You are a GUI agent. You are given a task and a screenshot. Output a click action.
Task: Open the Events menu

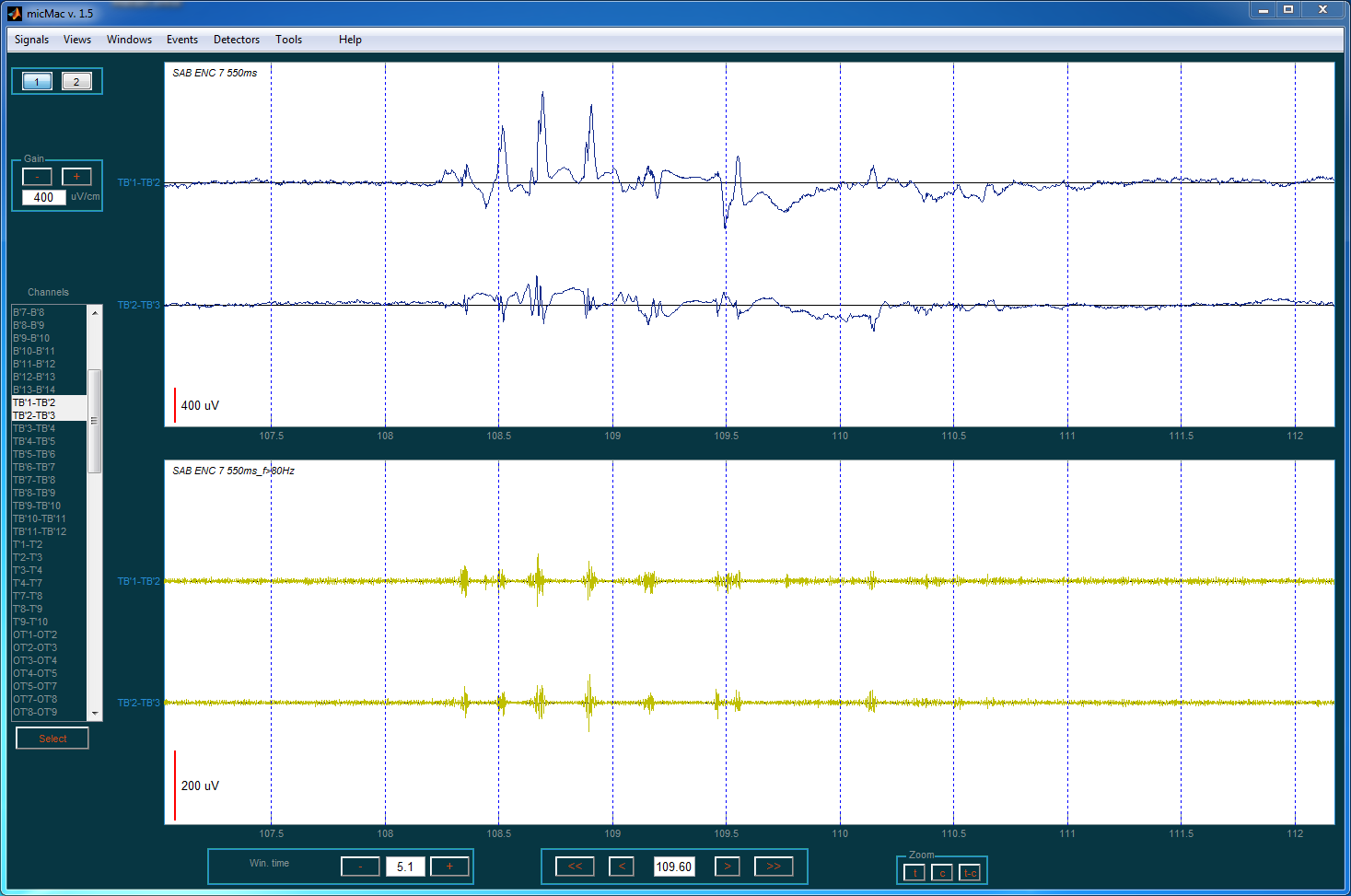coord(182,40)
